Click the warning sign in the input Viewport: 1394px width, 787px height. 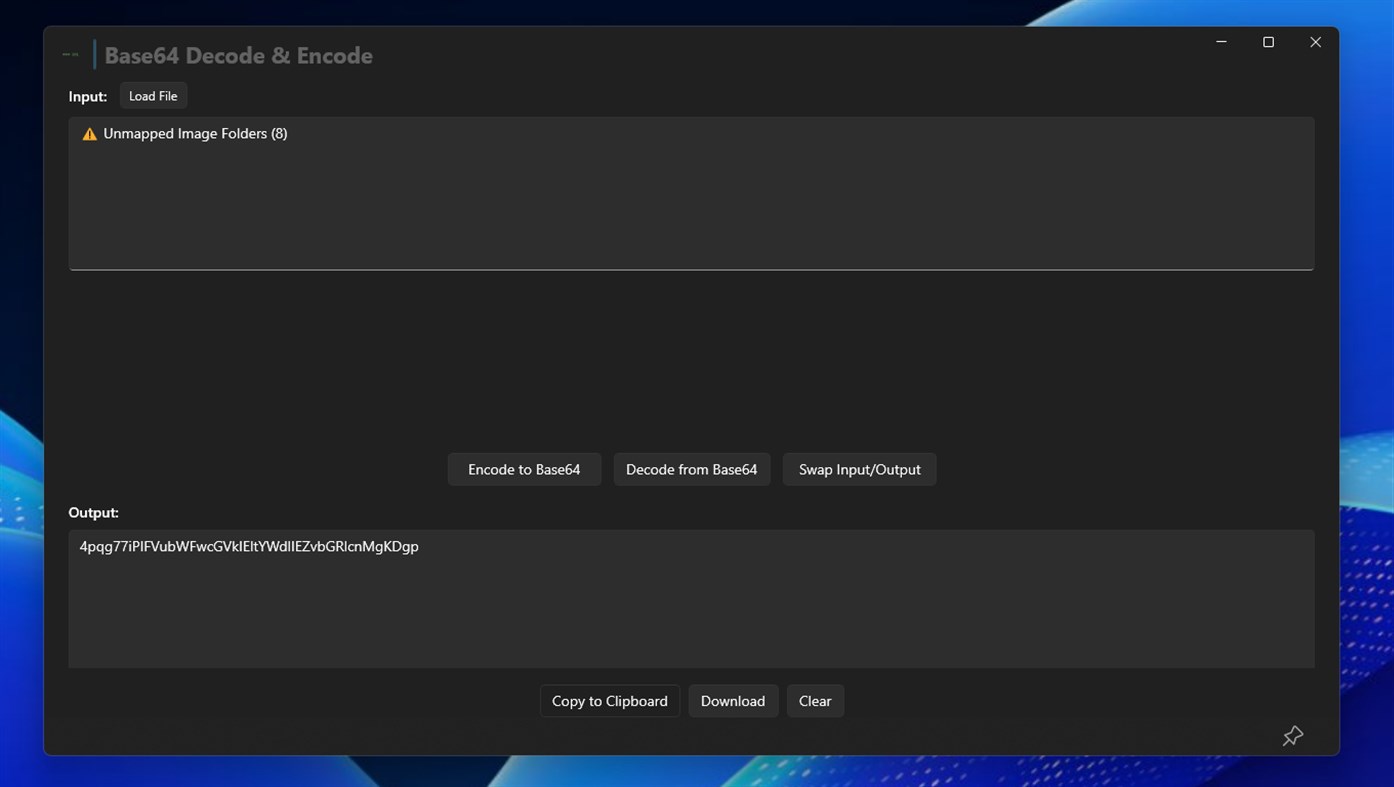[x=89, y=134]
